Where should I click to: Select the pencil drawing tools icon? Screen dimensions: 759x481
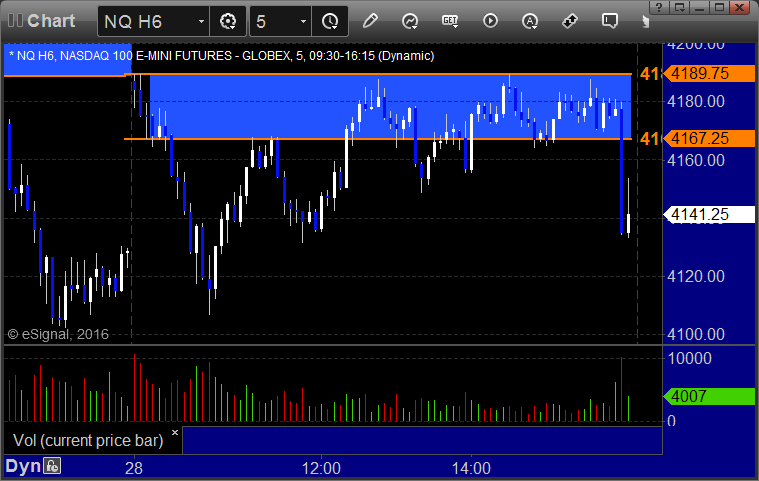(370, 21)
